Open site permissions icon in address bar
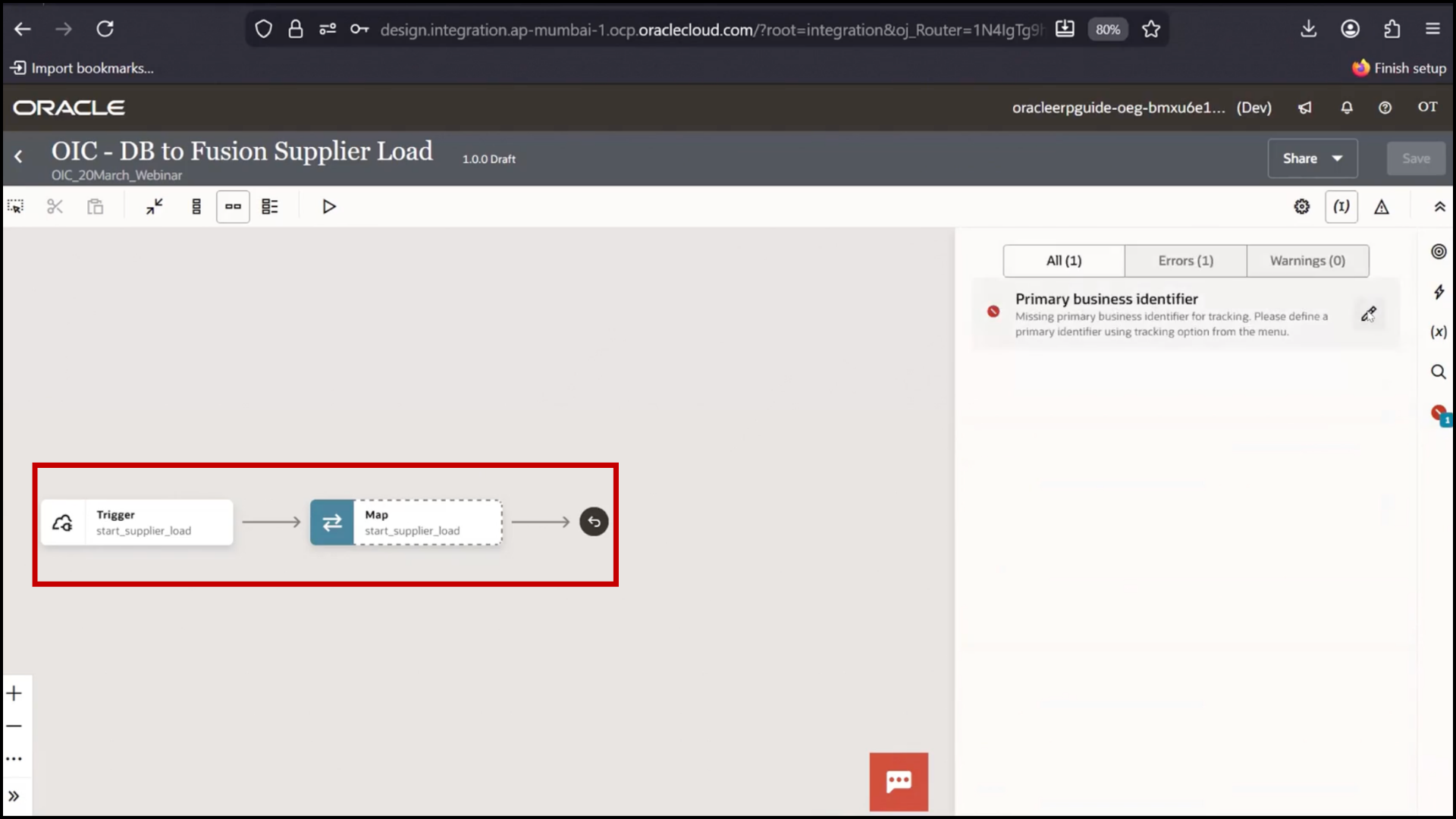1456x819 pixels. pyautogui.click(x=328, y=29)
